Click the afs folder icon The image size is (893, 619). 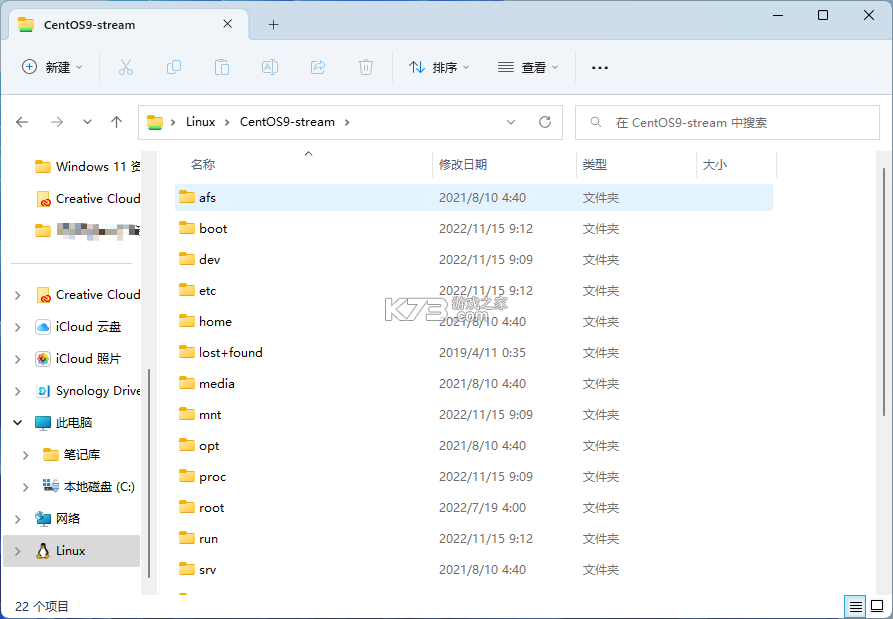[x=187, y=197]
